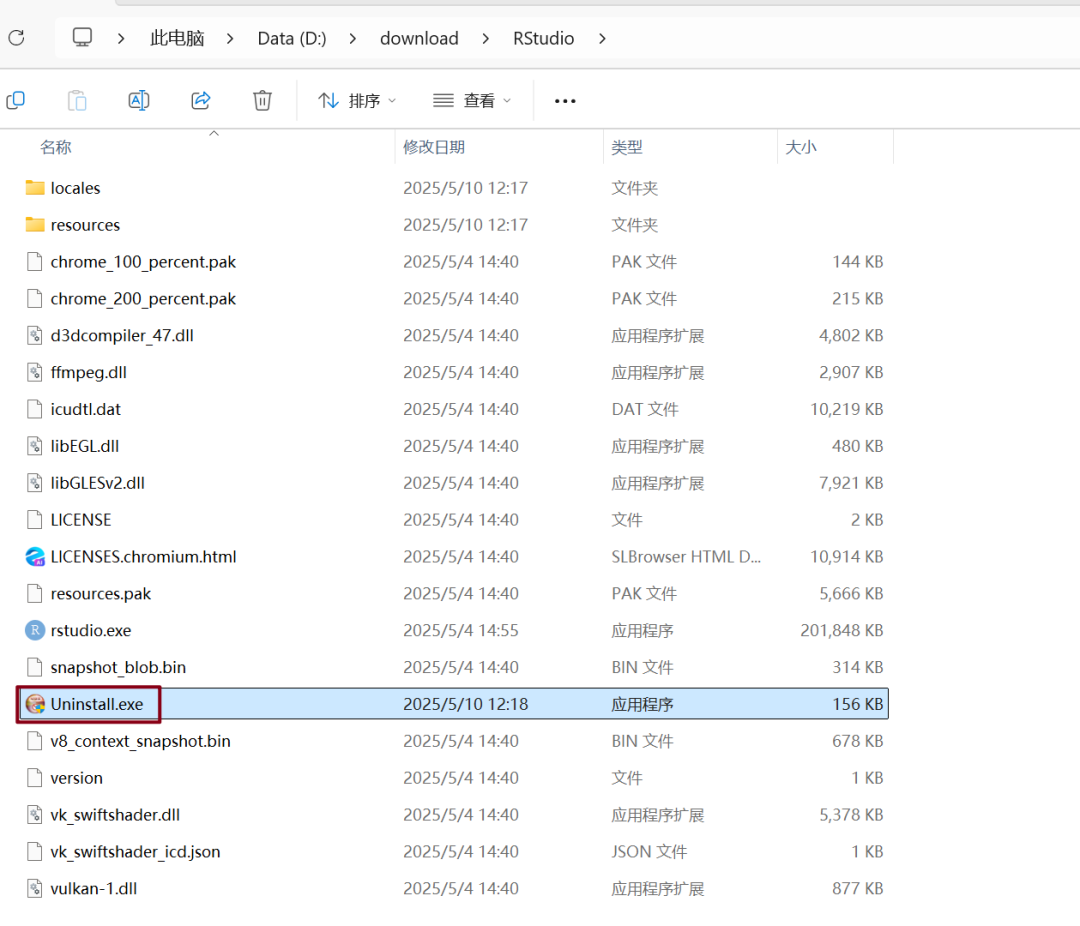This screenshot has height=926, width=1080.
Task: Expand chevron after download breadcrumb
Action: click(486, 39)
